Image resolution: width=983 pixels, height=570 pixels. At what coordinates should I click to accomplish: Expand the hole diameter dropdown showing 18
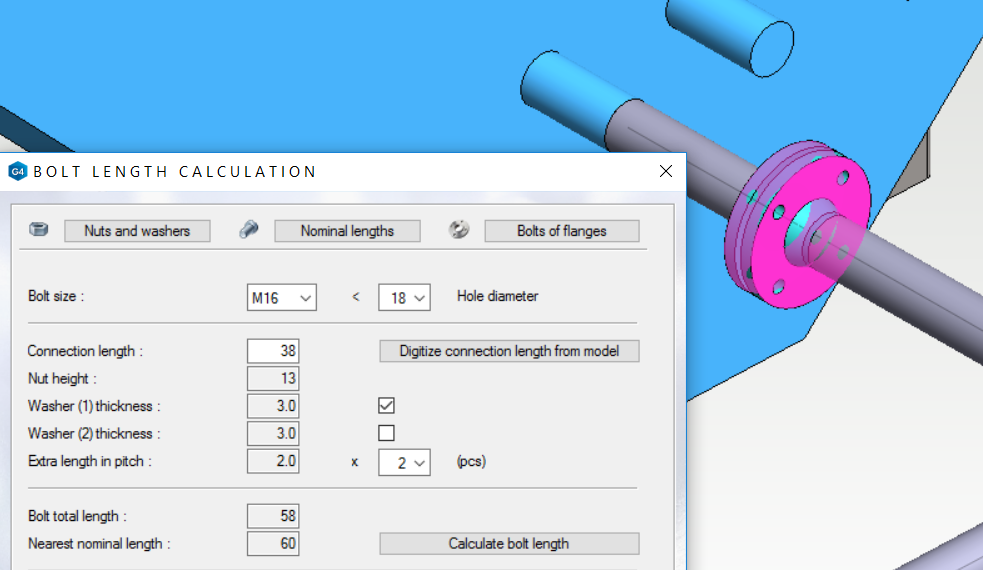point(404,297)
